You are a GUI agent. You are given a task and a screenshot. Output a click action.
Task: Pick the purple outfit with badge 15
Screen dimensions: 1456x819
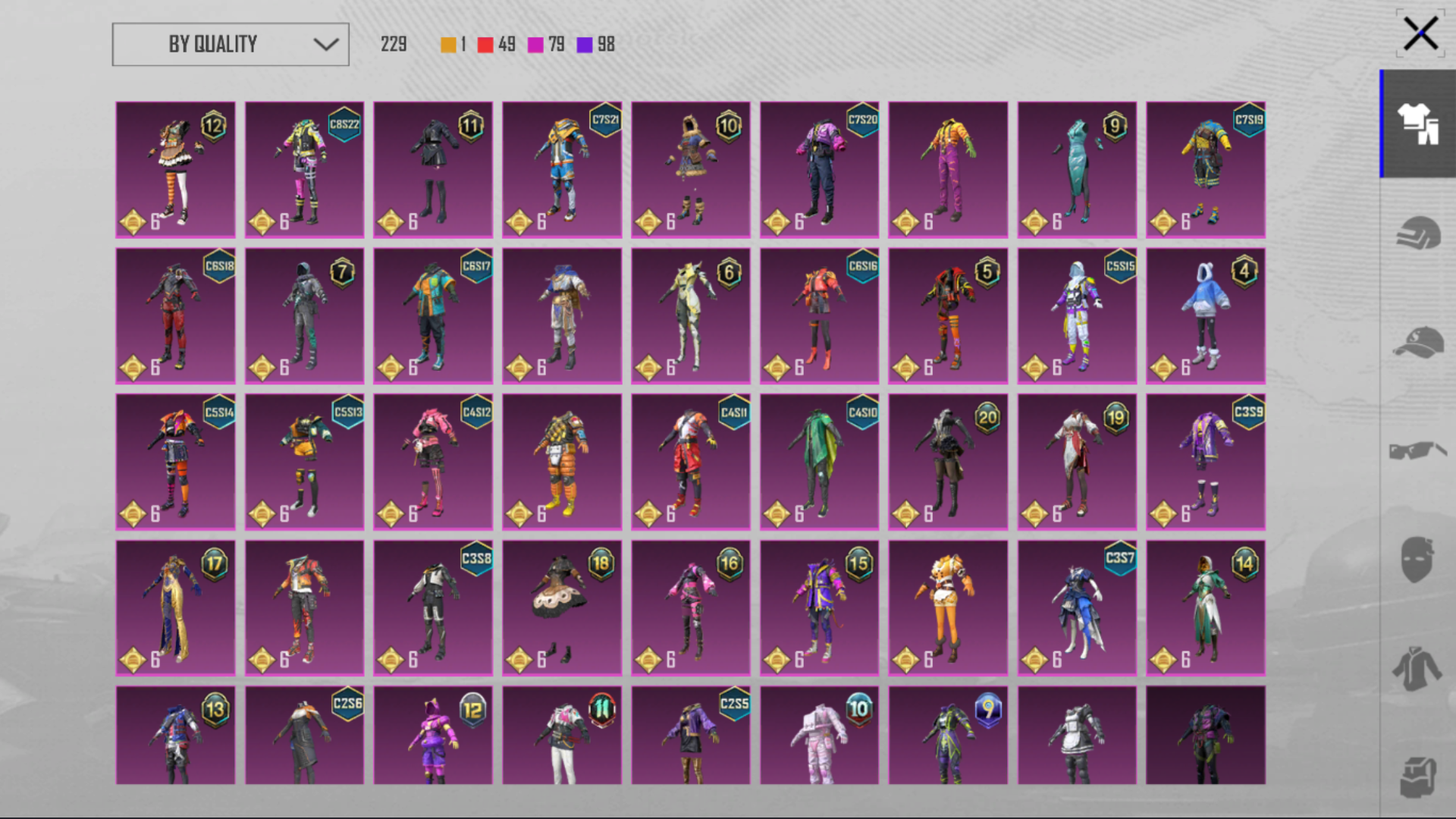(x=820, y=608)
